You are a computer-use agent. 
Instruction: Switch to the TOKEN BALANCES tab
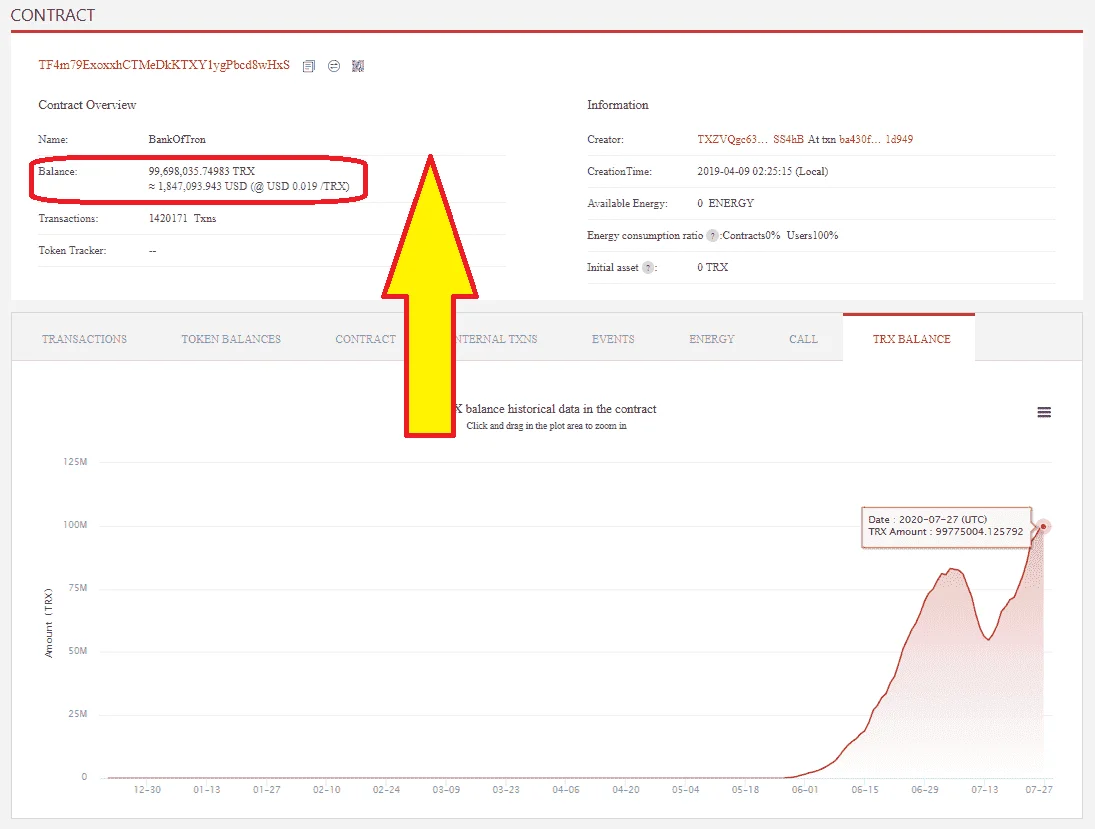pyautogui.click(x=231, y=339)
